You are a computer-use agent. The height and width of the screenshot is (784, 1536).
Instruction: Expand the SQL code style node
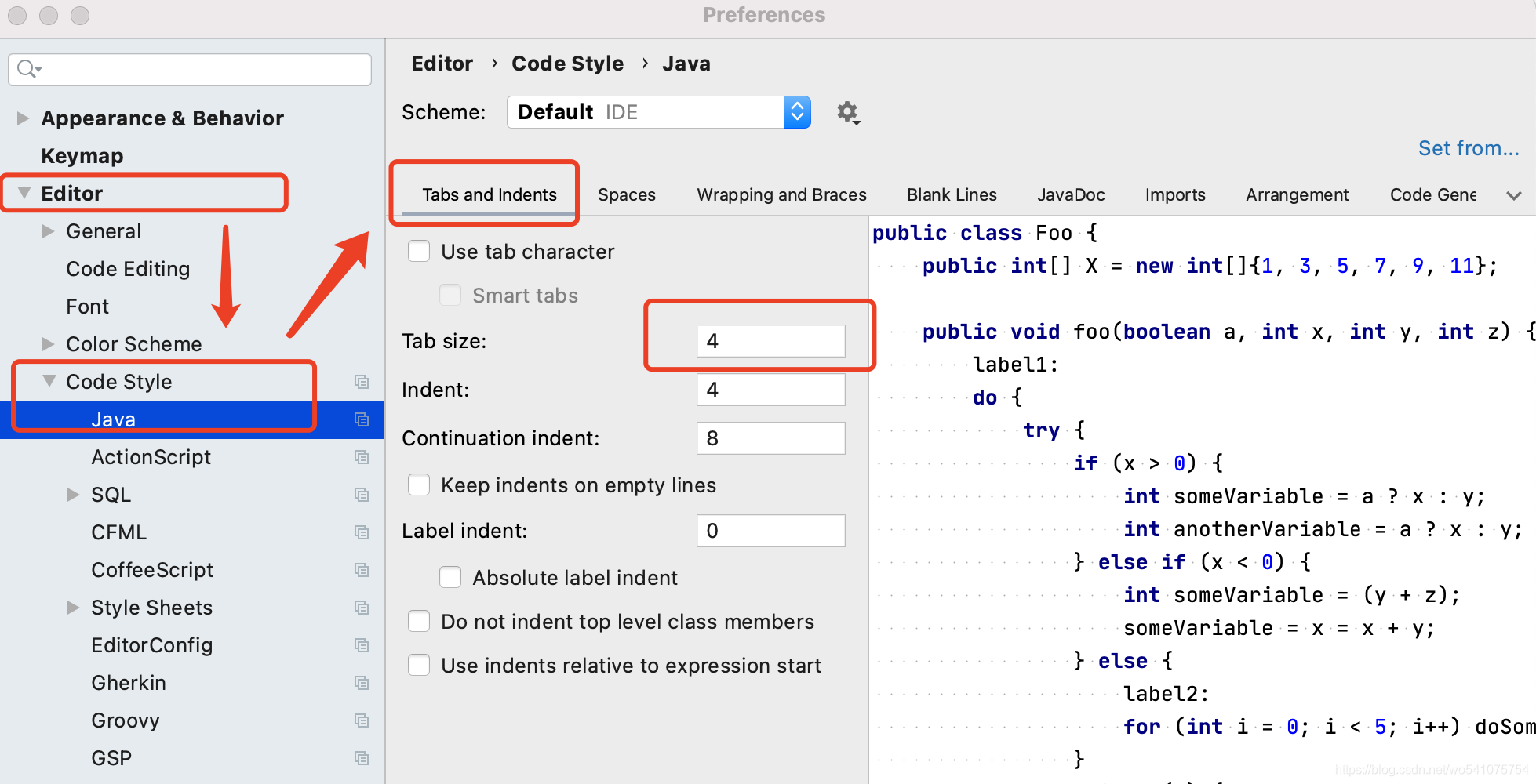pyautogui.click(x=73, y=495)
